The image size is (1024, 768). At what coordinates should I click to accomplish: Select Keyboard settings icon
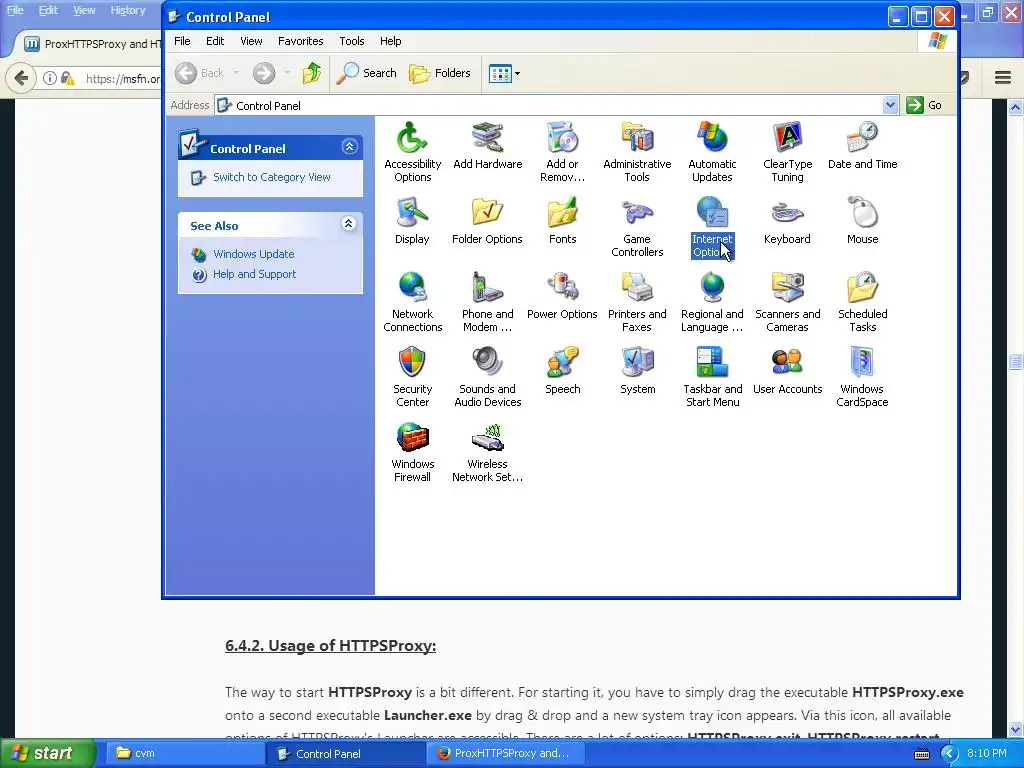point(787,220)
